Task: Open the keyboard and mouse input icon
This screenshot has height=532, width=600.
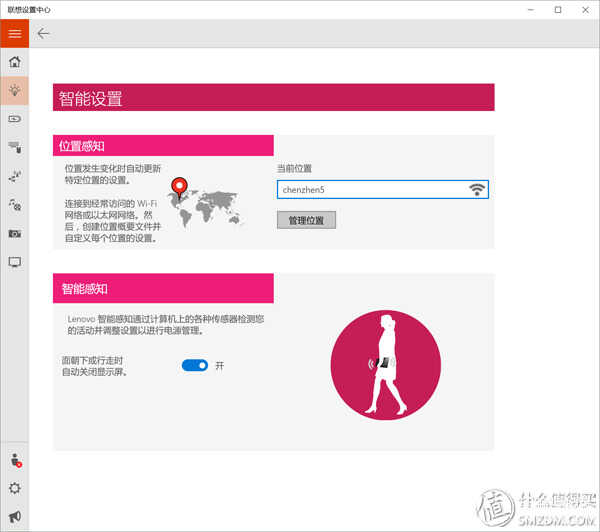Action: click(x=15, y=147)
